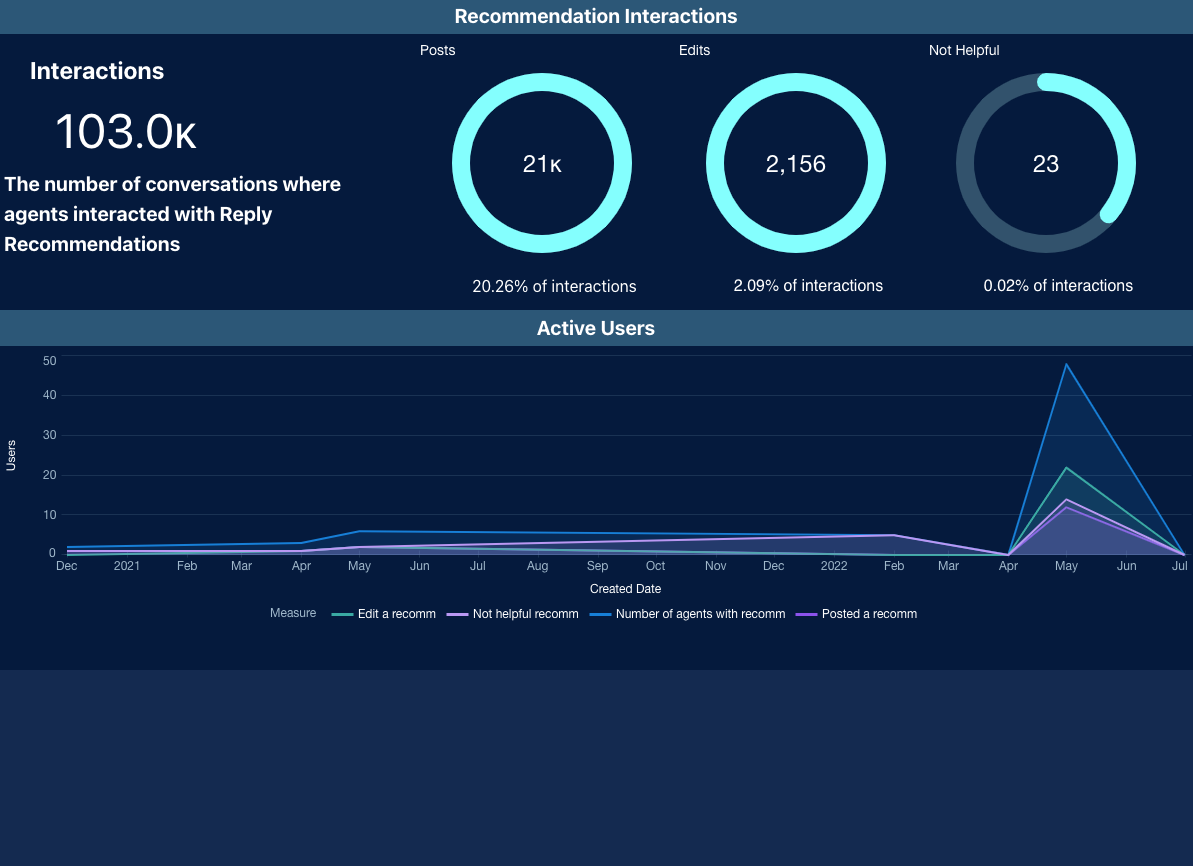This screenshot has height=866, width=1193.
Task: Click the Edits donut chart ring
Action: 715,163
